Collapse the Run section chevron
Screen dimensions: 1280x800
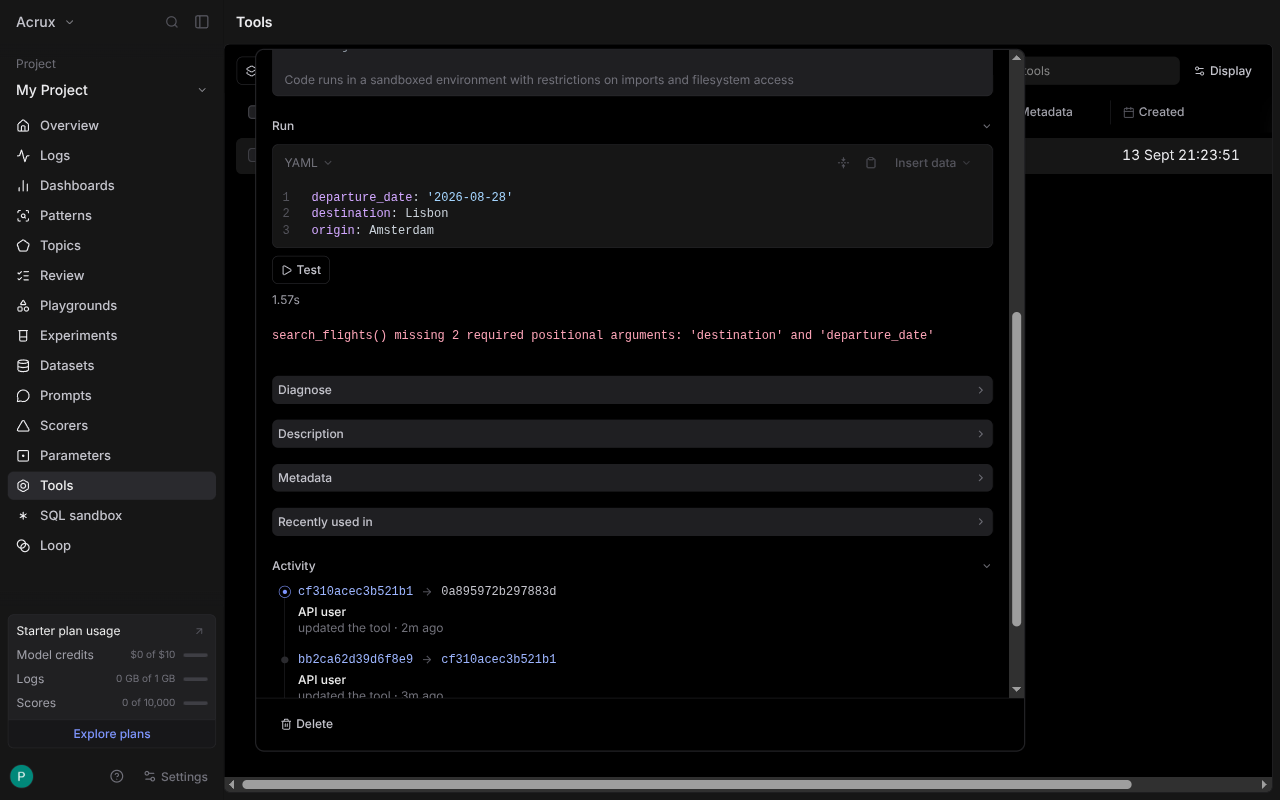(x=987, y=126)
